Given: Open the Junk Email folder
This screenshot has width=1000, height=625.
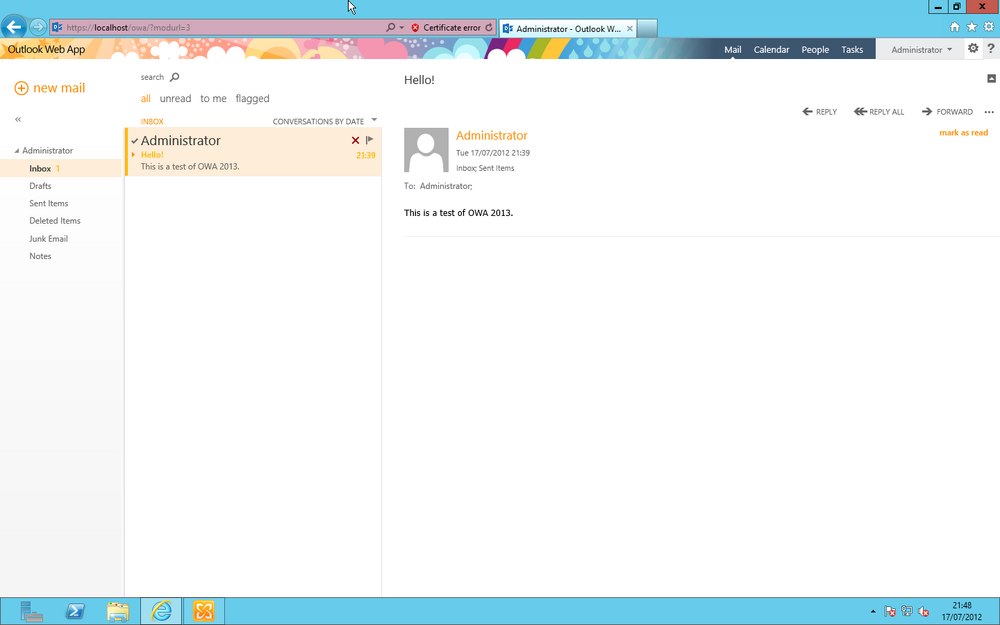Looking at the screenshot, I should pos(48,239).
